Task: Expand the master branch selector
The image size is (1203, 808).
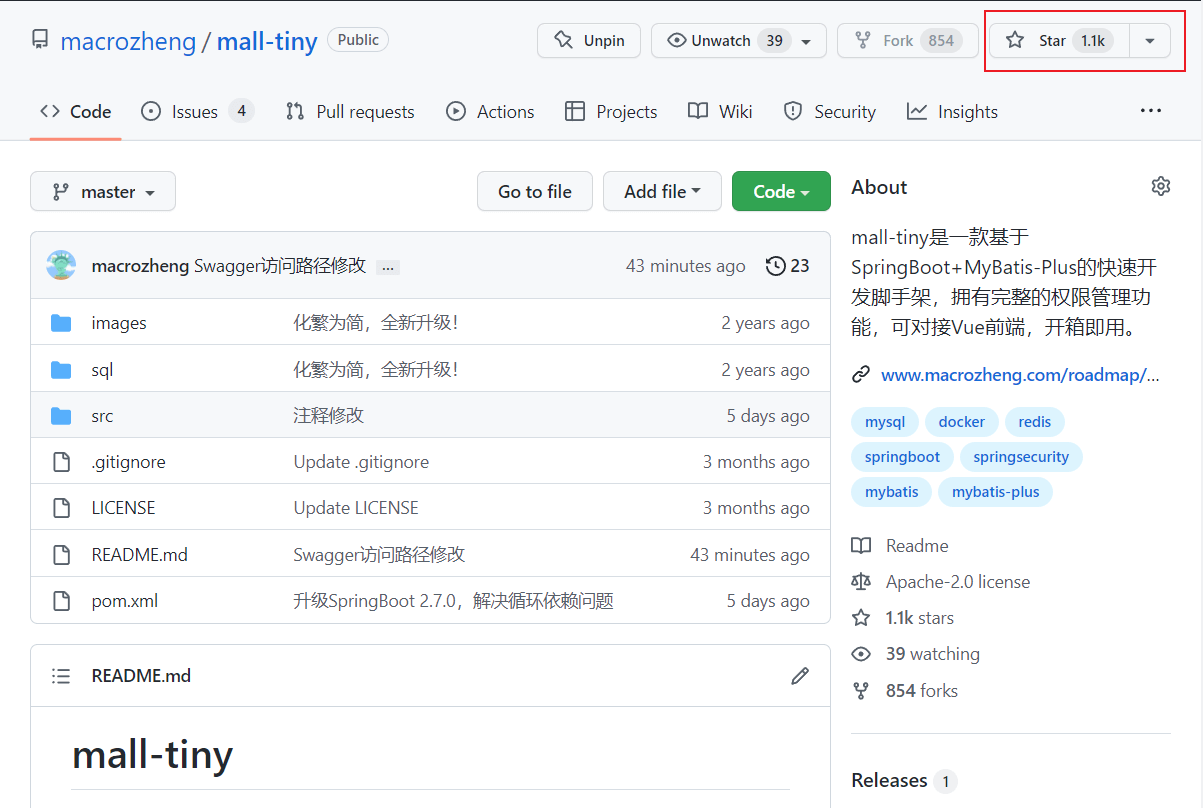Action: coord(102,191)
